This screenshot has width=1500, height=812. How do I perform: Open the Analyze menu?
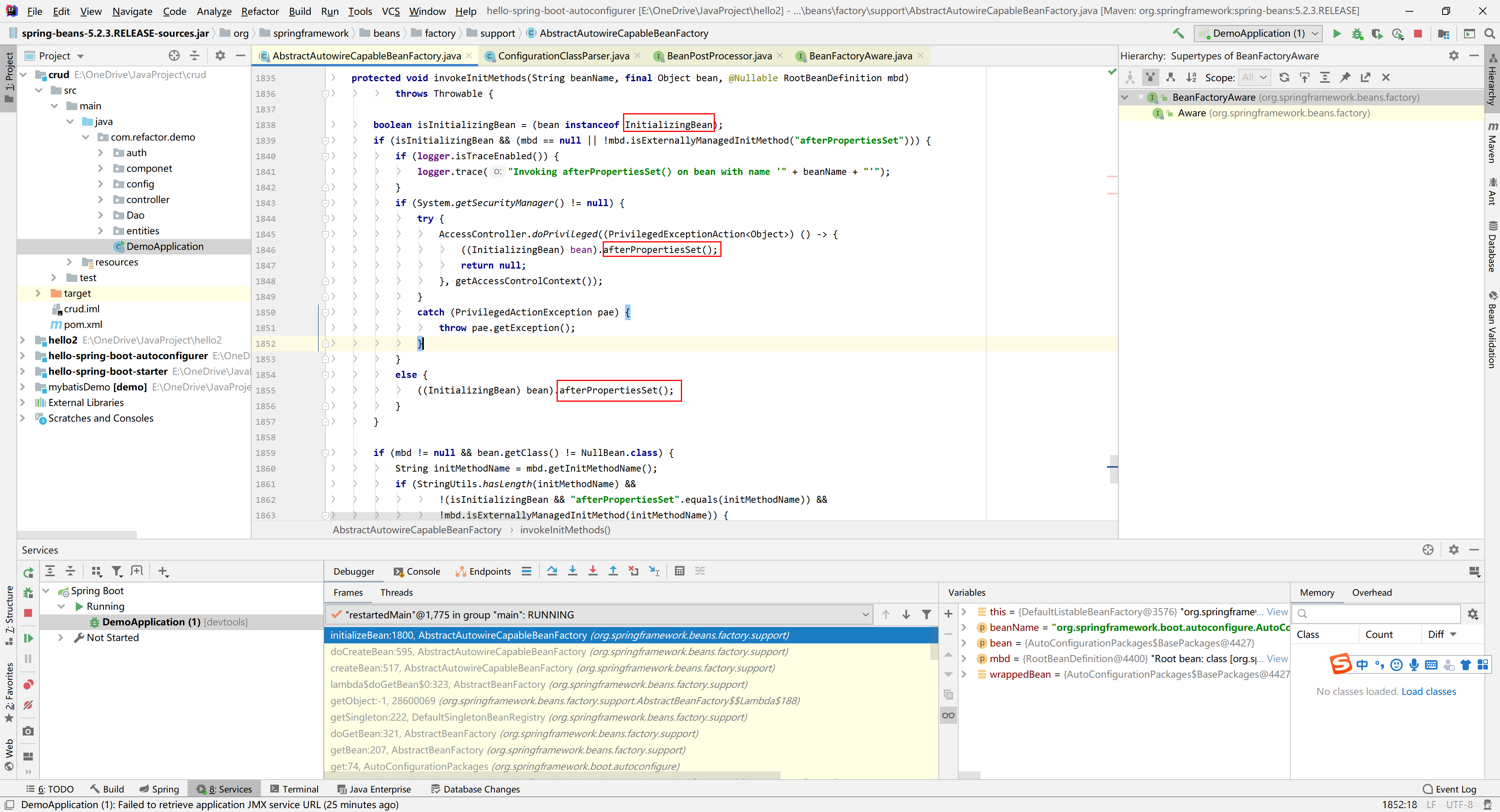214,11
